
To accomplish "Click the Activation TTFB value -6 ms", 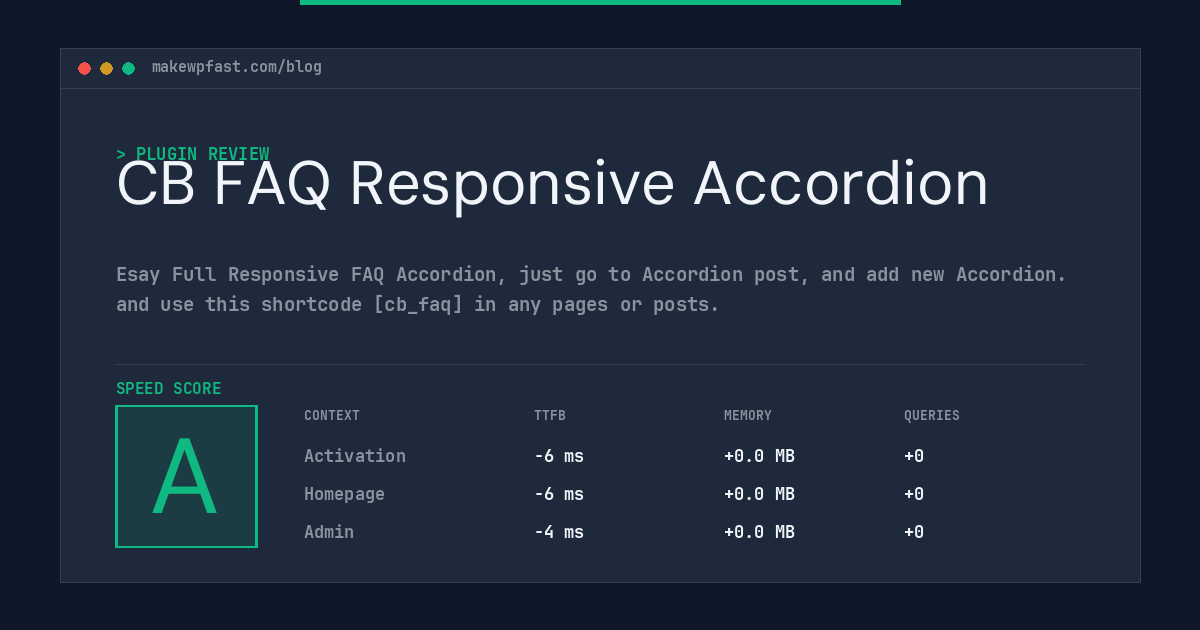I will coord(559,456).
